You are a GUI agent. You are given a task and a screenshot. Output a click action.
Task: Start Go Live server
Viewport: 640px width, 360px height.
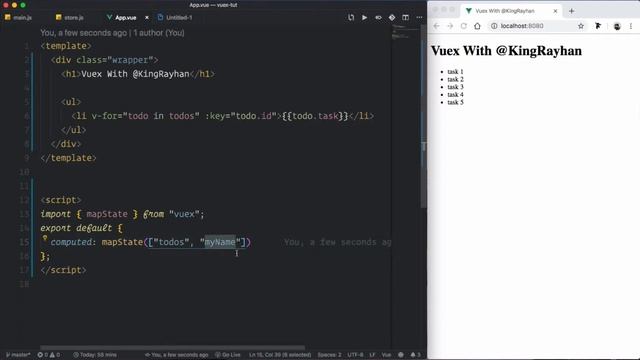(x=228, y=355)
